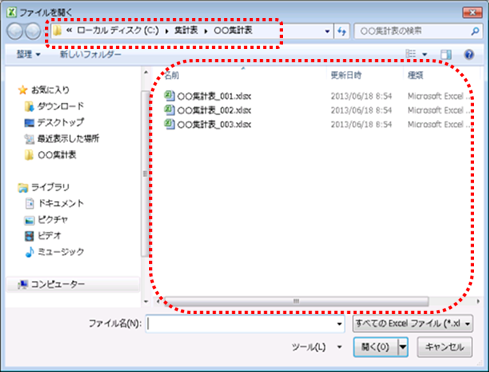Select ダウンロード in the favorites list
This screenshot has height=372, width=489.
point(54,106)
